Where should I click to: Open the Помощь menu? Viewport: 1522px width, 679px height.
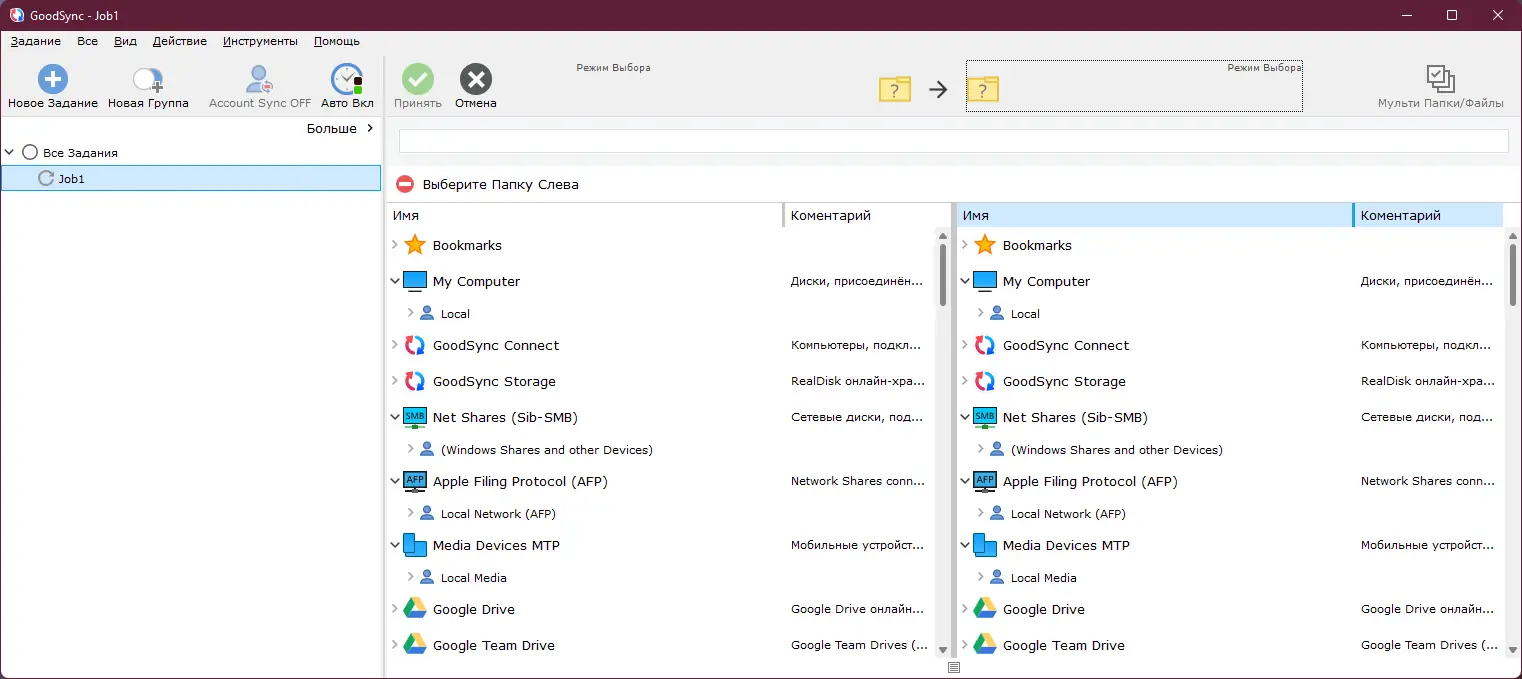[337, 41]
